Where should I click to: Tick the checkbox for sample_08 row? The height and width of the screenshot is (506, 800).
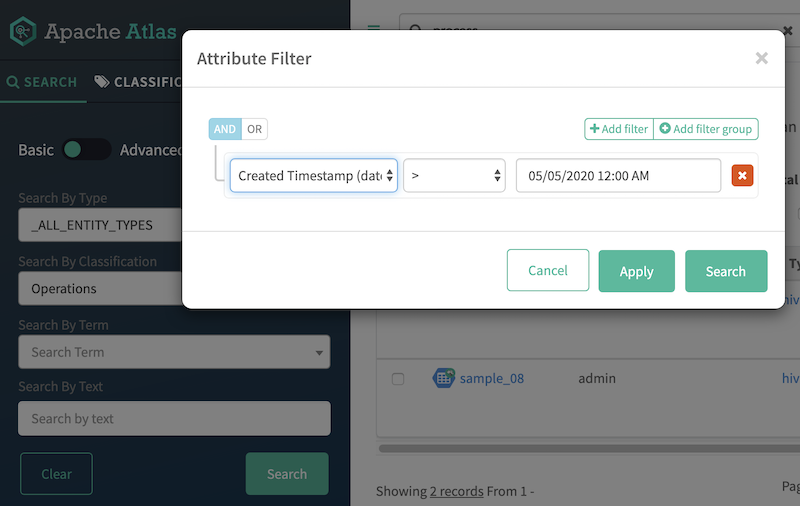(398, 379)
